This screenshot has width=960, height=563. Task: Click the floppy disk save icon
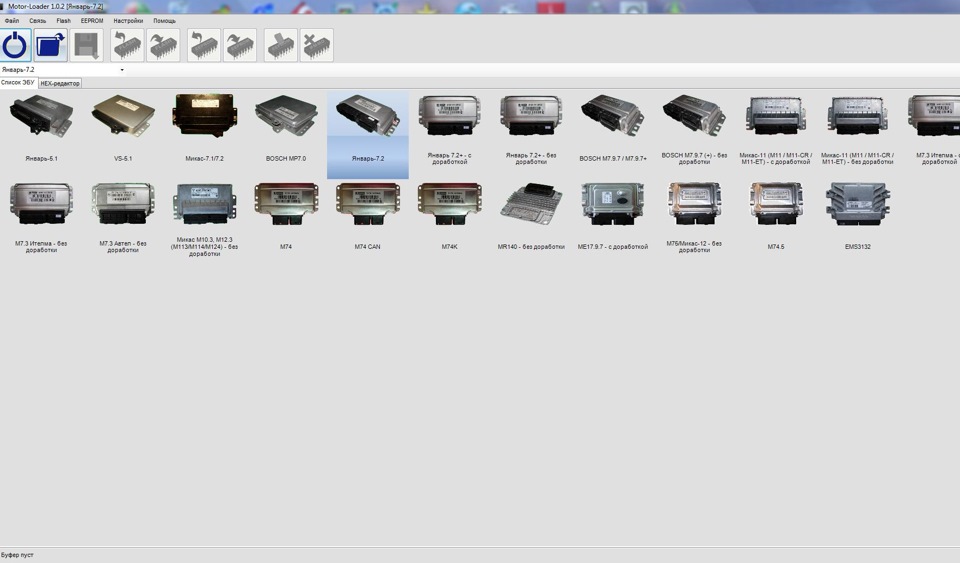pyautogui.click(x=86, y=45)
